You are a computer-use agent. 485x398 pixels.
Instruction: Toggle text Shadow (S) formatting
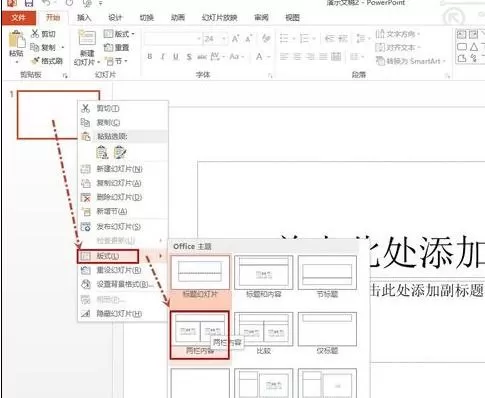pyautogui.click(x=189, y=57)
